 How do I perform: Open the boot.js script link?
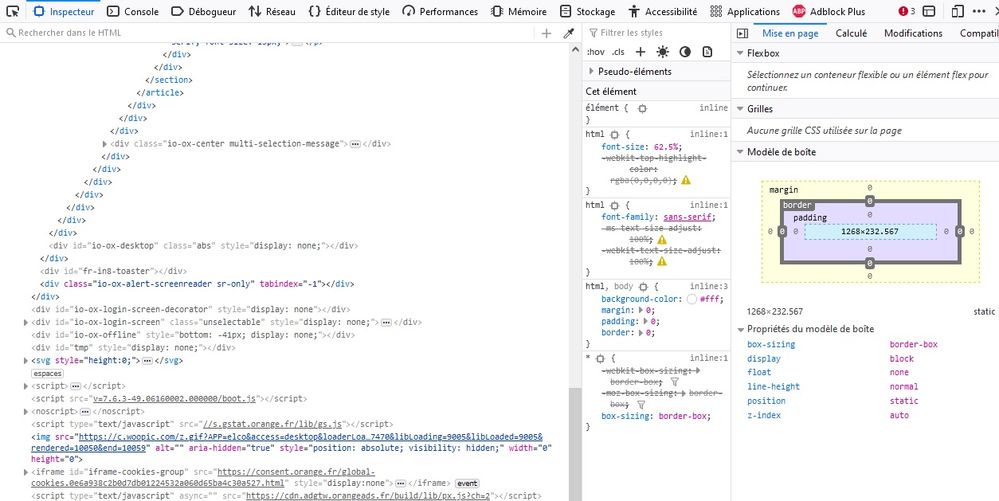tap(175, 399)
